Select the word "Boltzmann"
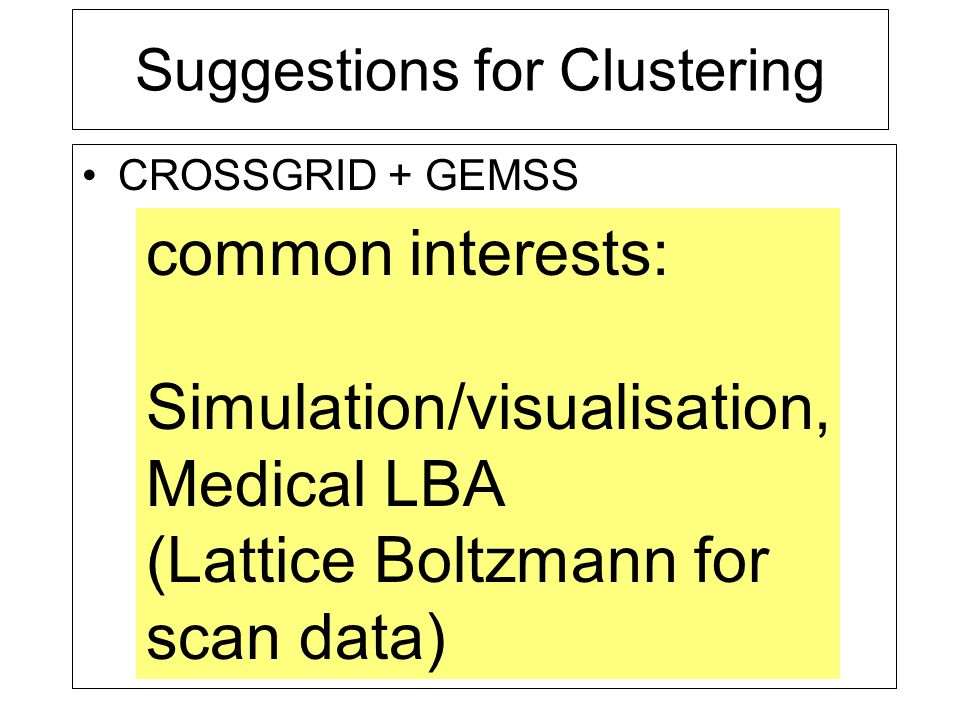 click(x=525, y=561)
